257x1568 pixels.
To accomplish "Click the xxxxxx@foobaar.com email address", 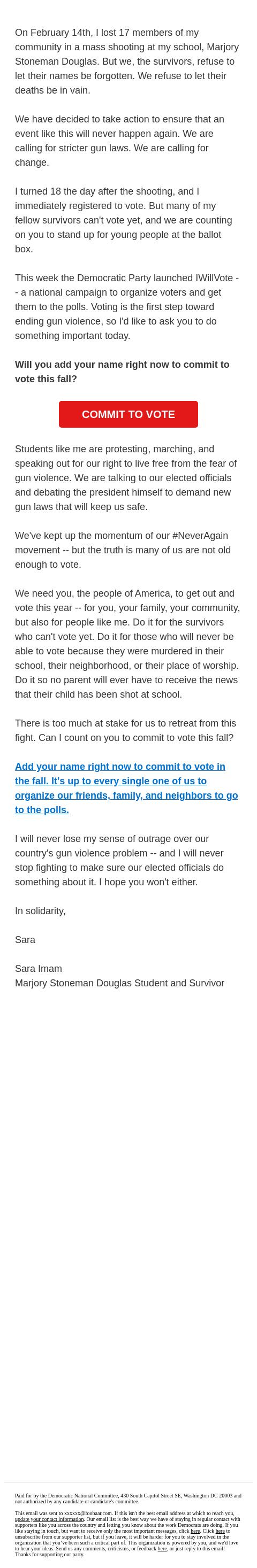I will 88,1513.
